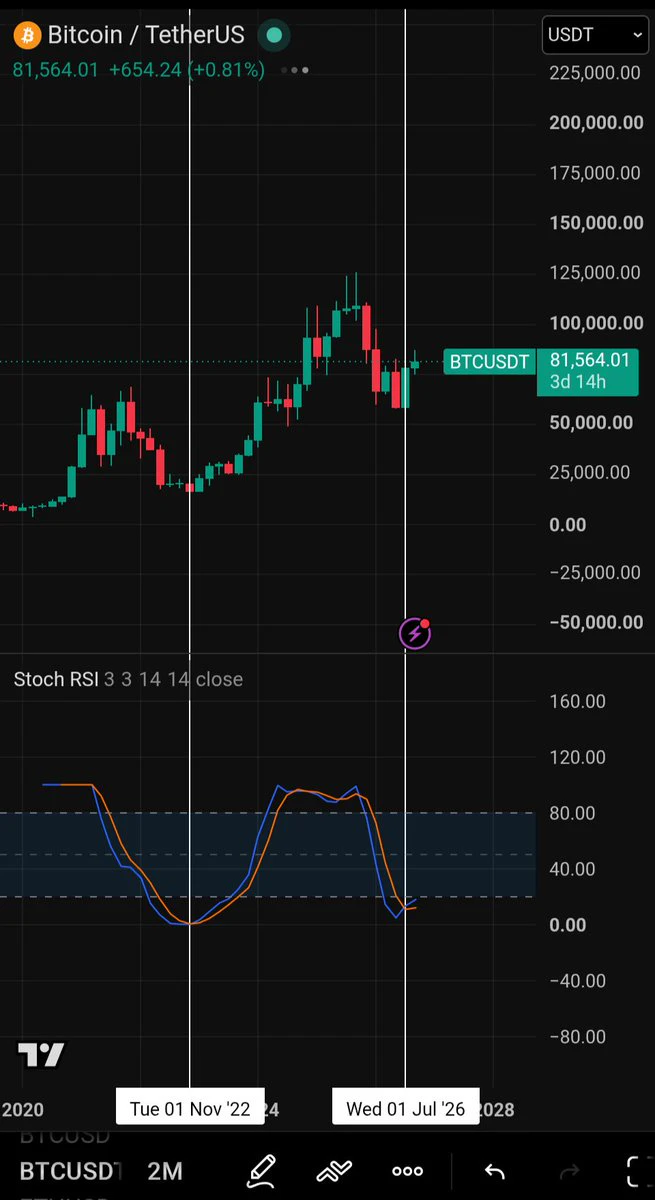The image size is (655, 1200).
Task: Click the +654.24 (+0.81%) change value
Action: tap(187, 70)
